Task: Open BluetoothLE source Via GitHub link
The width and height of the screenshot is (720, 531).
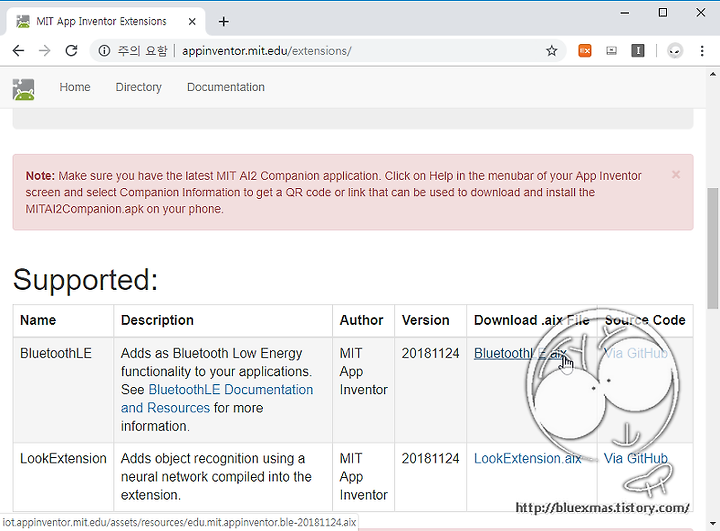Action: coord(635,353)
